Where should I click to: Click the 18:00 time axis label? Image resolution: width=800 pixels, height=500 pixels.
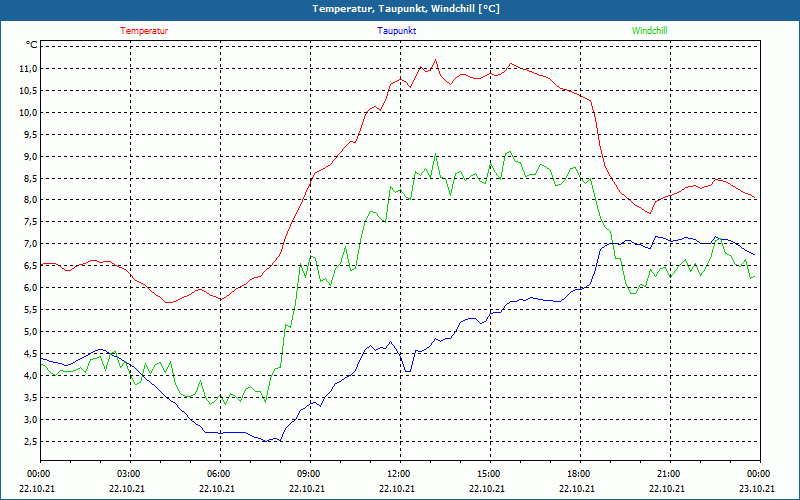click(581, 473)
